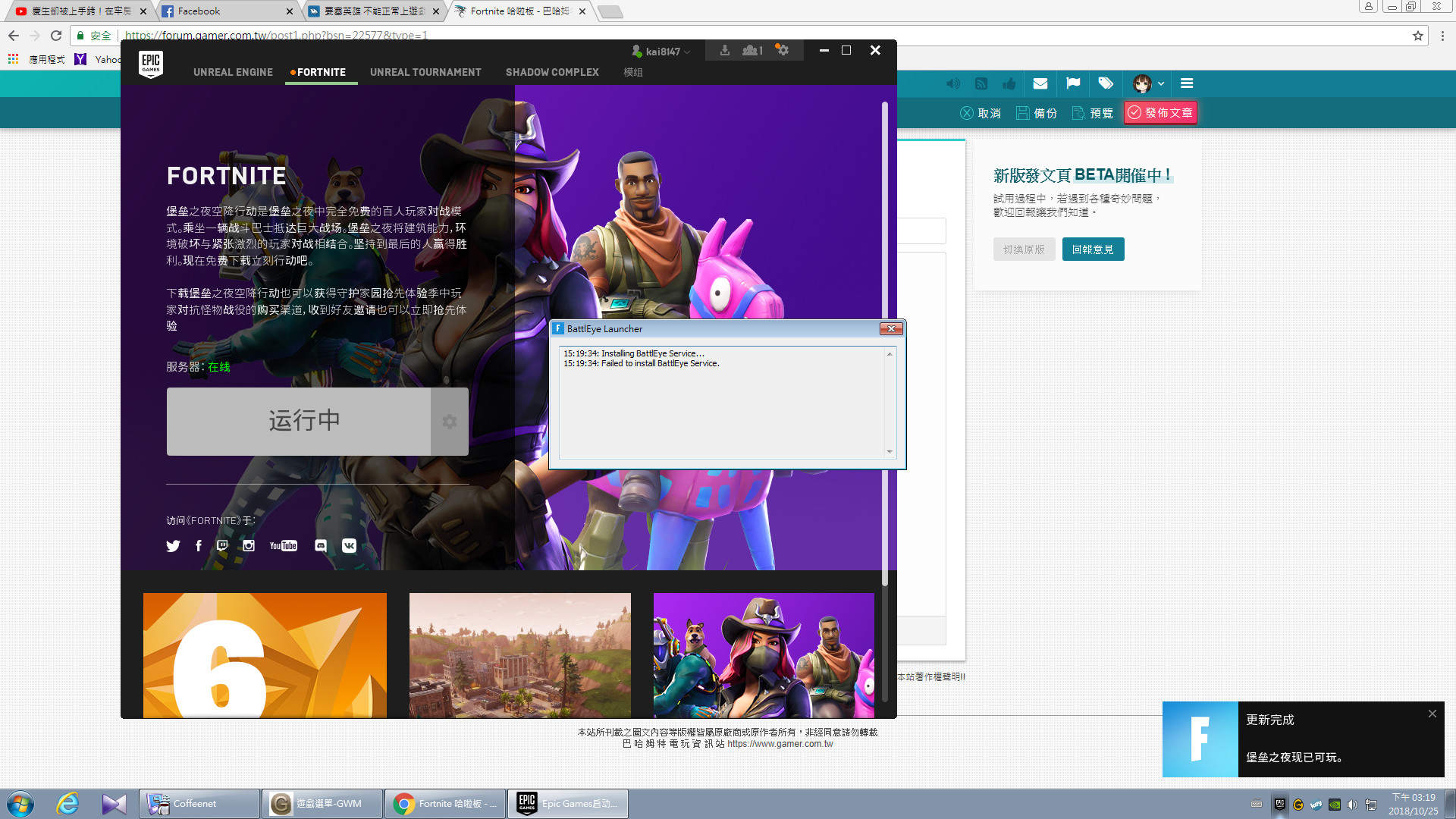This screenshot has height=819, width=1456.
Task: Launch Internet Explorer from taskbar
Action: click(x=68, y=804)
